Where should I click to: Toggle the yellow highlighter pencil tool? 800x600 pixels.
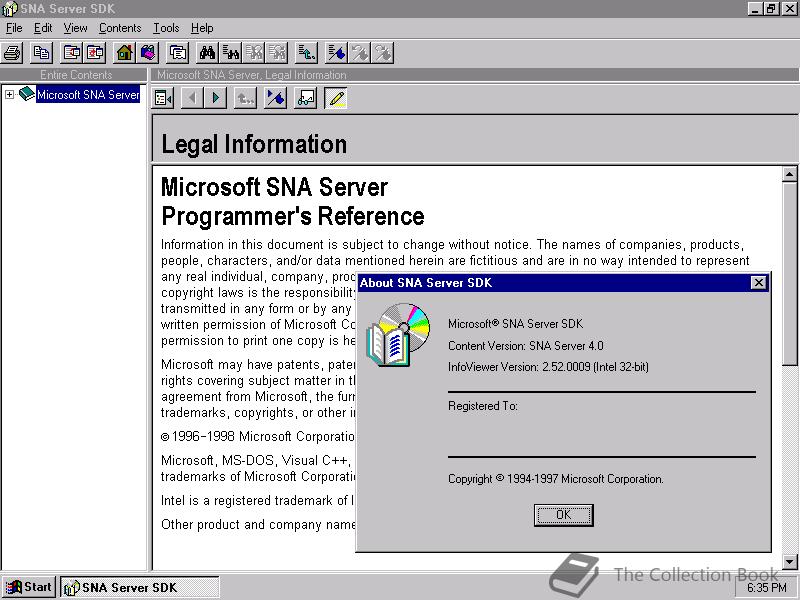click(x=335, y=97)
